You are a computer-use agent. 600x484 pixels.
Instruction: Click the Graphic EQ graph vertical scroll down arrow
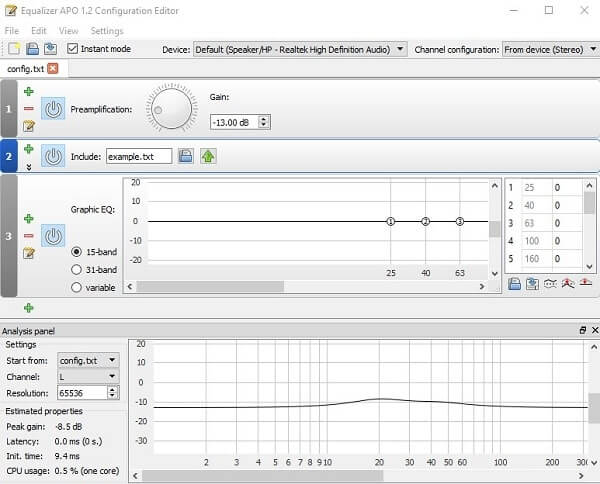point(495,274)
